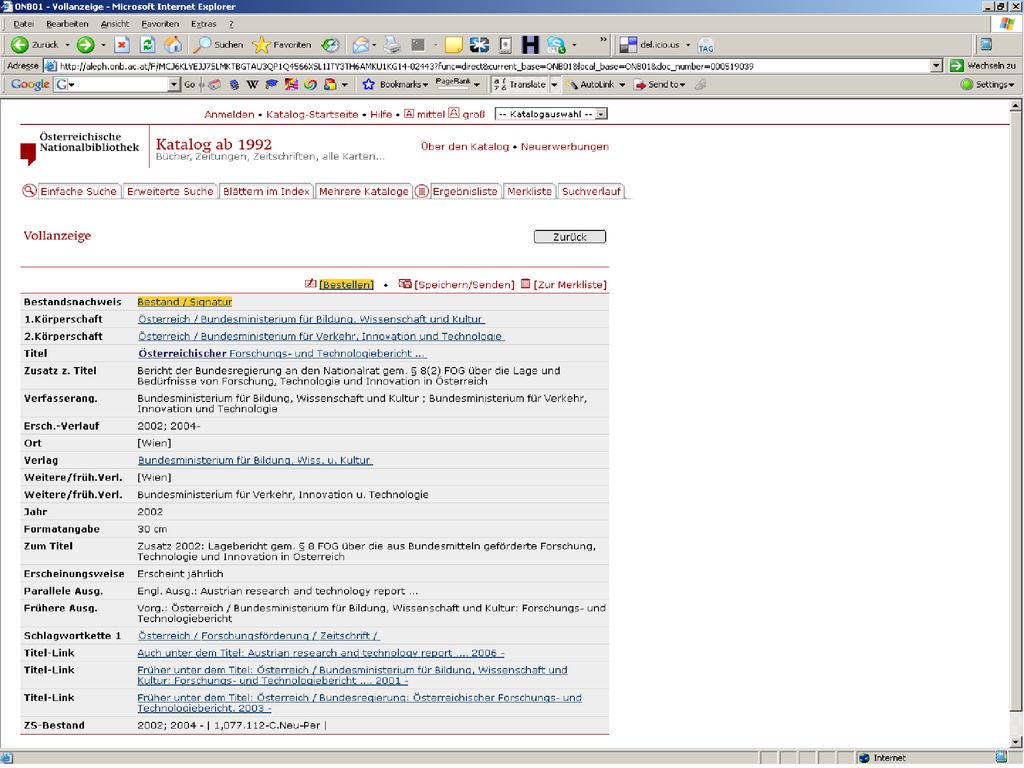Open the Suchen search pane
The image size is (1024, 768).
click(x=219, y=44)
